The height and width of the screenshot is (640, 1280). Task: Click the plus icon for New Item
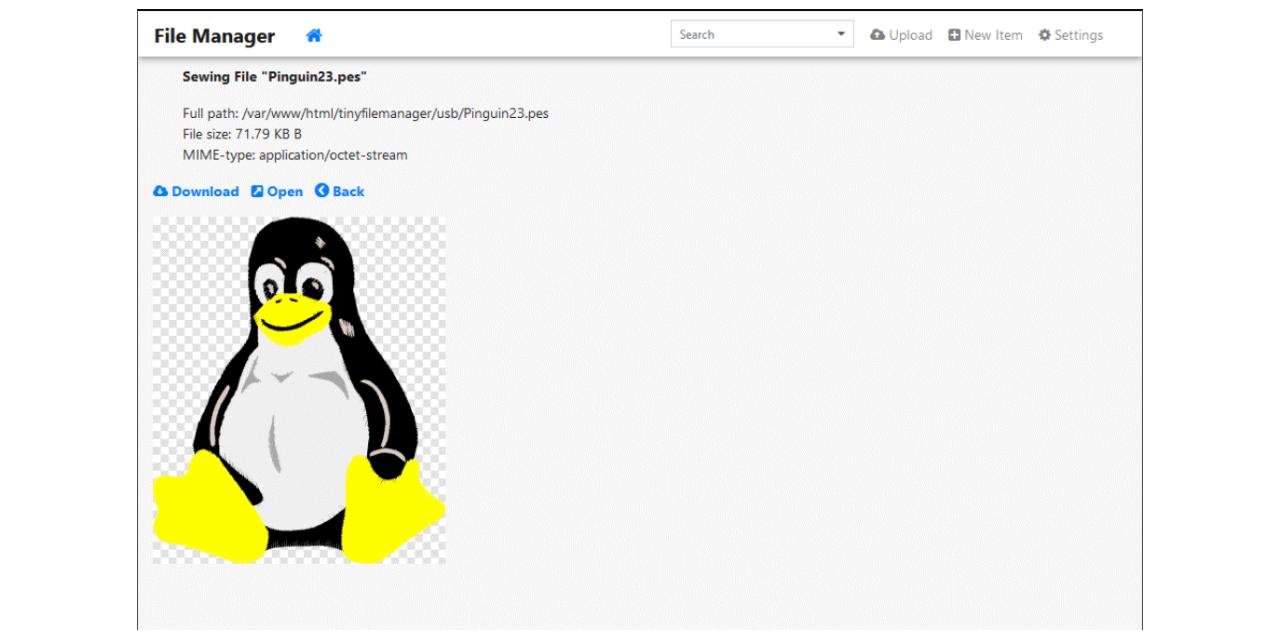coord(954,35)
